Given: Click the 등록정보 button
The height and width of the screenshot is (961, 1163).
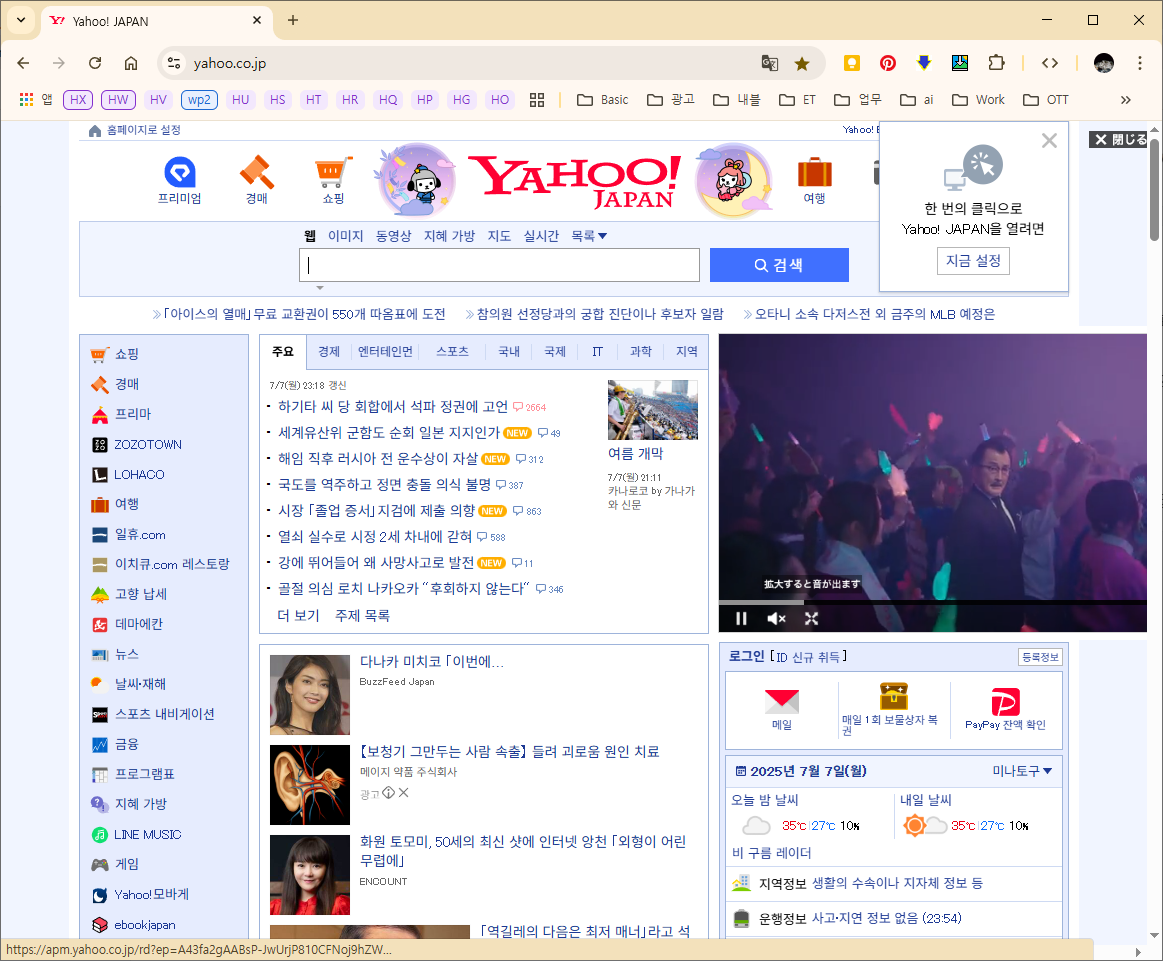Looking at the screenshot, I should pyautogui.click(x=1041, y=657).
